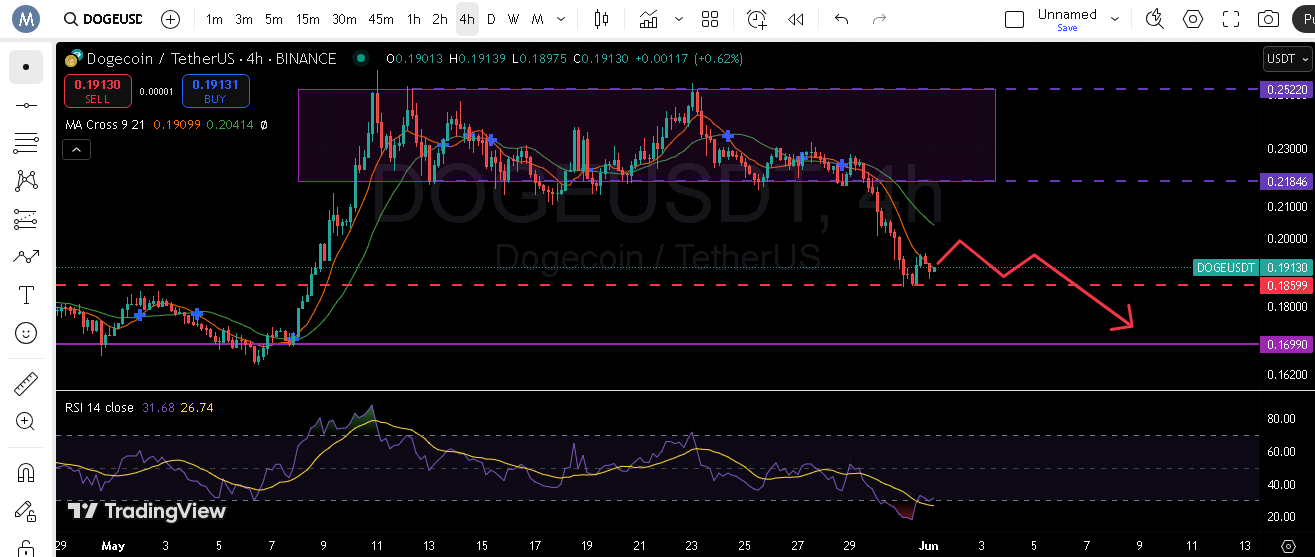The width and height of the screenshot is (1315, 557).
Task: Open the user profile avatar menu
Action: pos(26,18)
